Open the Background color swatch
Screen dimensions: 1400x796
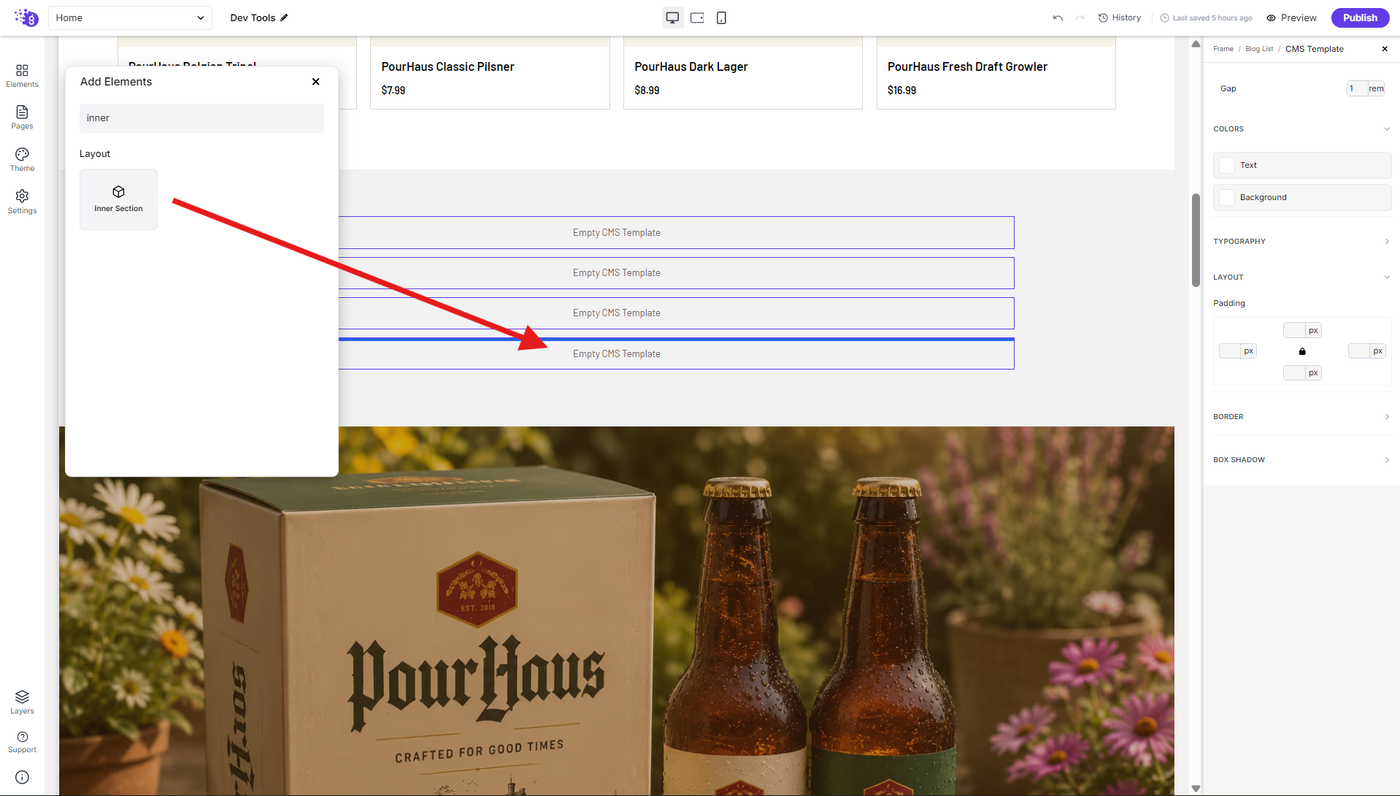click(x=1302, y=197)
